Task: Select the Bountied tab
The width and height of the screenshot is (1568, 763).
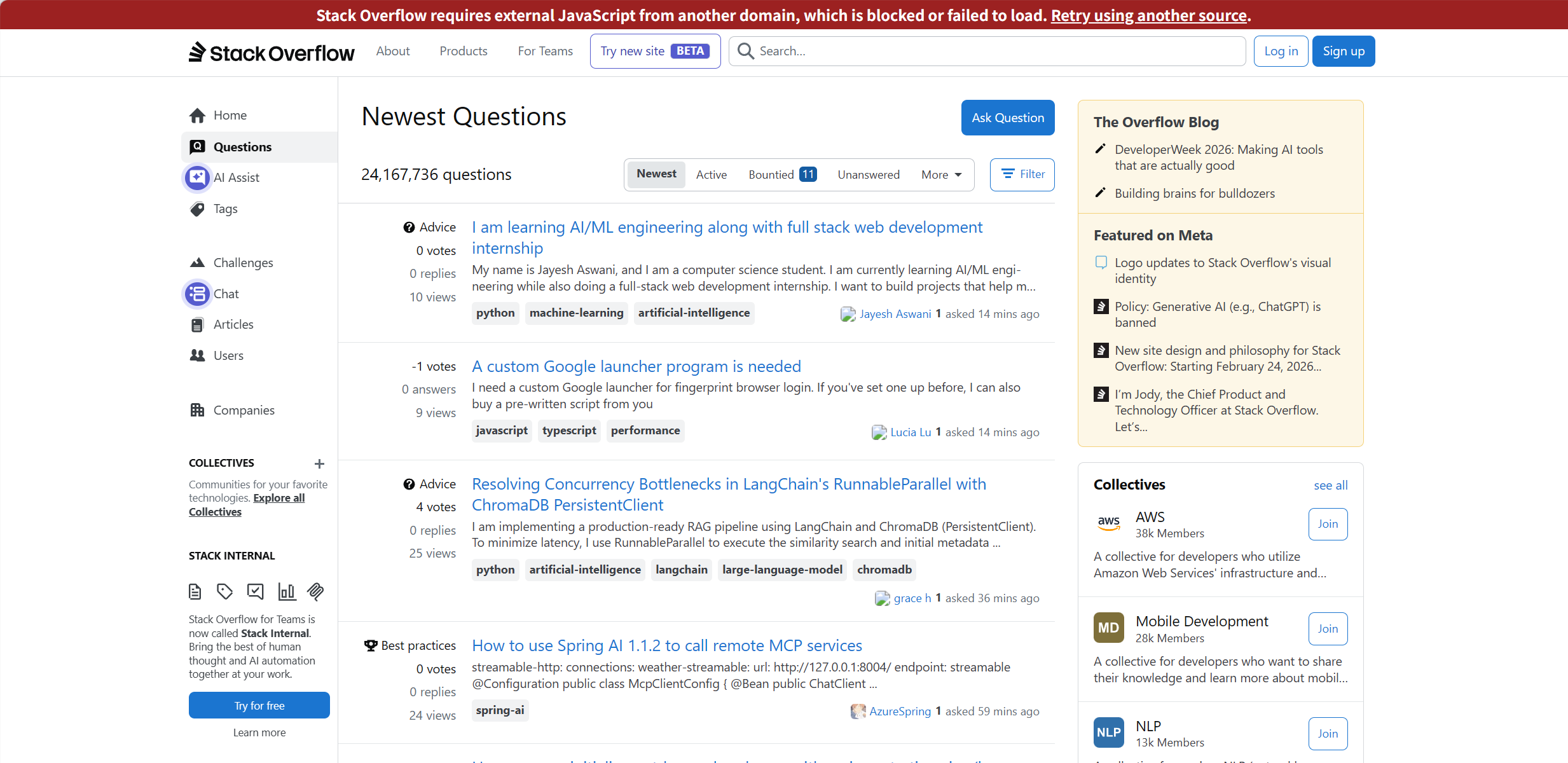Action: [x=781, y=175]
